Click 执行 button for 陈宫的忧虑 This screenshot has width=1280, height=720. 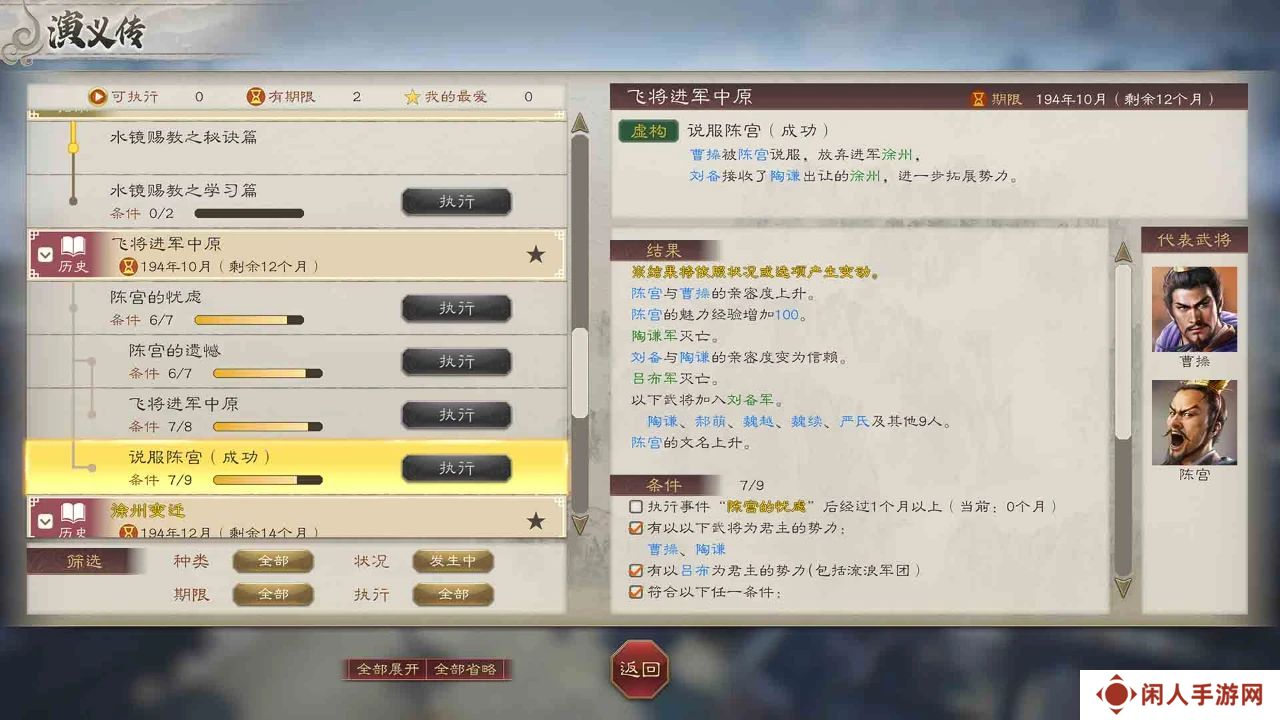456,308
